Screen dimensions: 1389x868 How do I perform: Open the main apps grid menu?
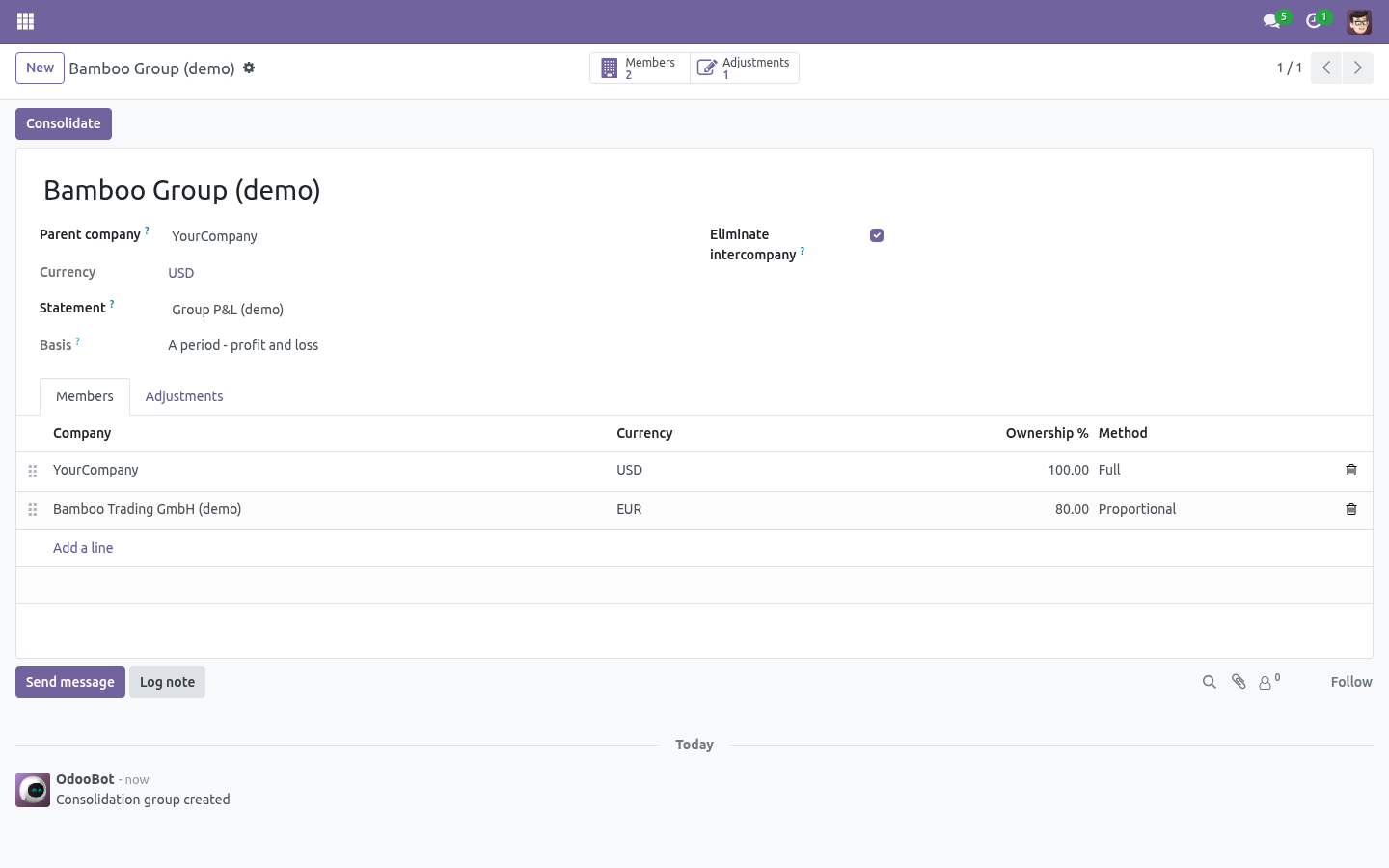point(26,21)
